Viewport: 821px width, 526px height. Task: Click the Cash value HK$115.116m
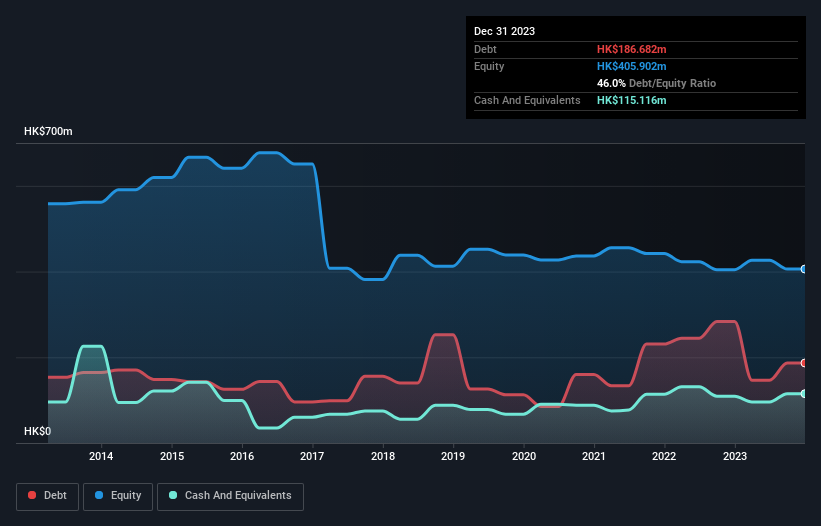(x=631, y=100)
